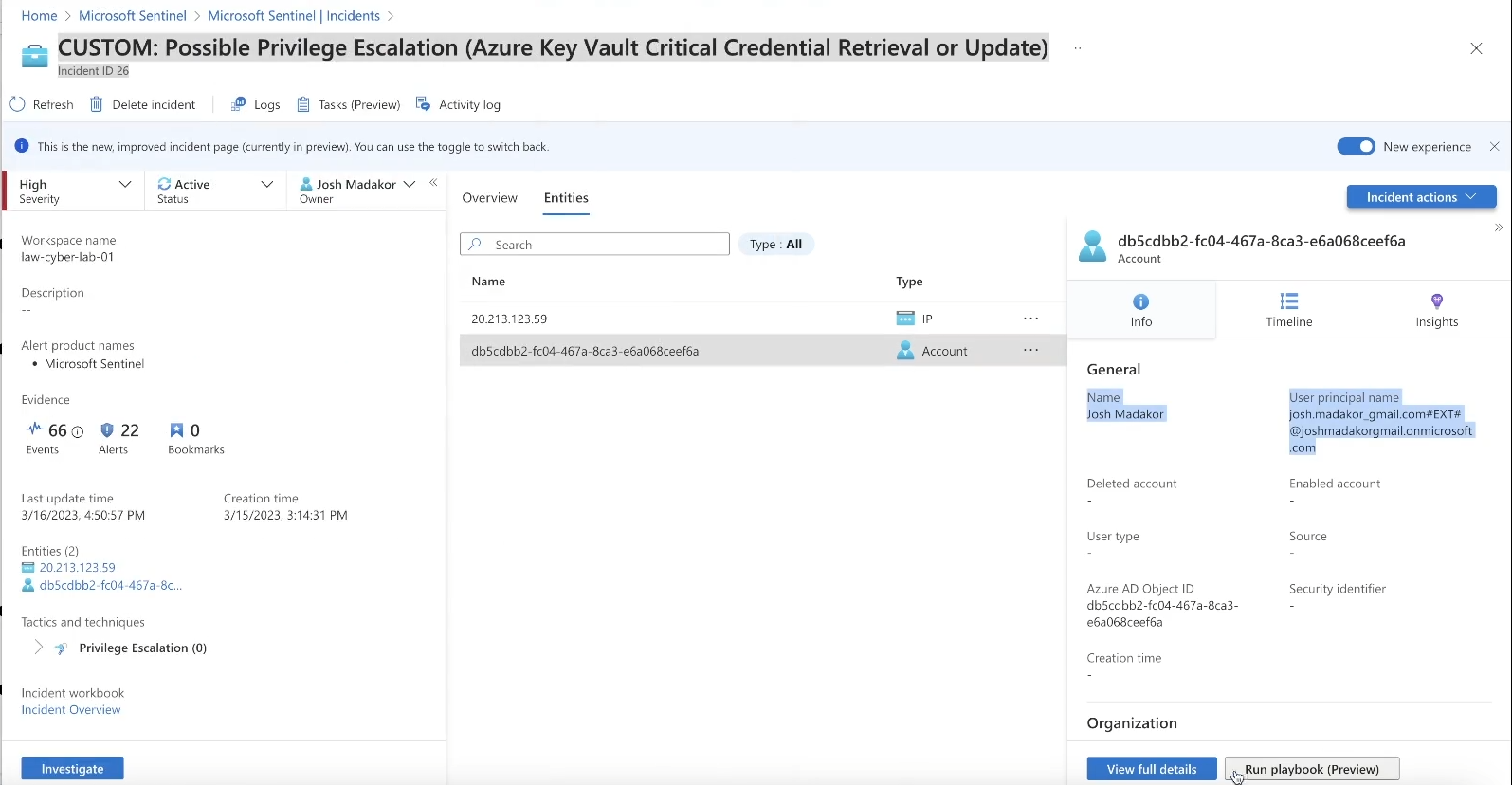Open more options for the 20.213.123.59 row
Image resolution: width=1512 pixels, height=785 pixels.
coord(1031,319)
